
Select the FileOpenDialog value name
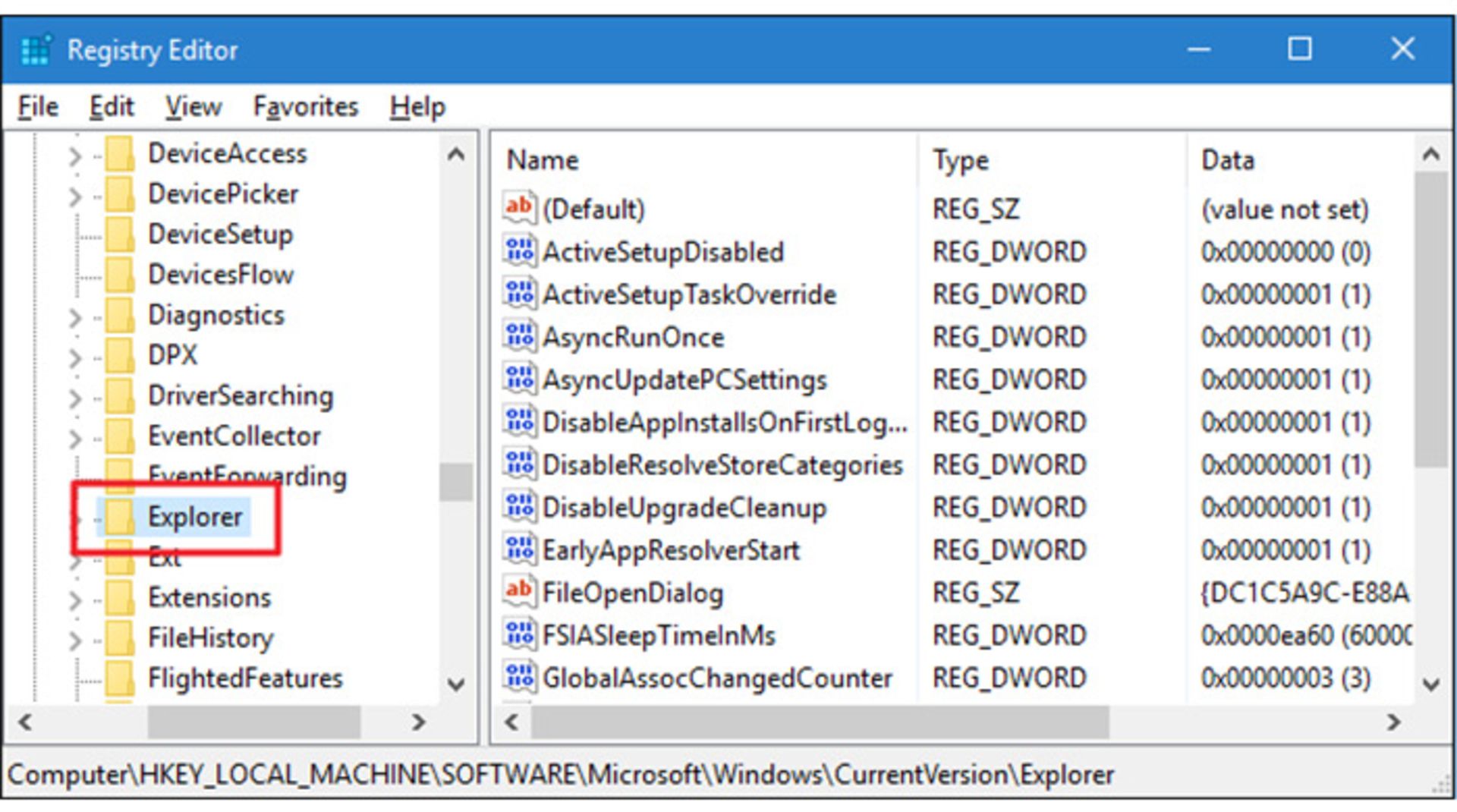pyautogui.click(x=633, y=592)
